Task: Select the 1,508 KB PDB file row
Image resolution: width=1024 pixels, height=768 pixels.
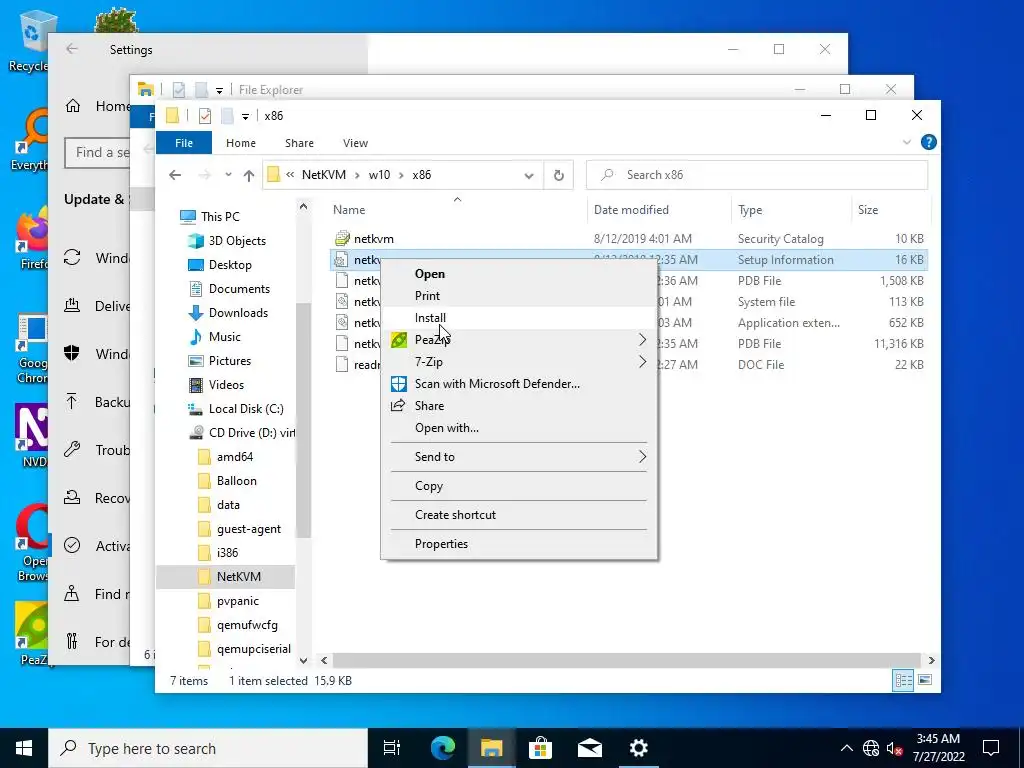Action: pos(629,281)
